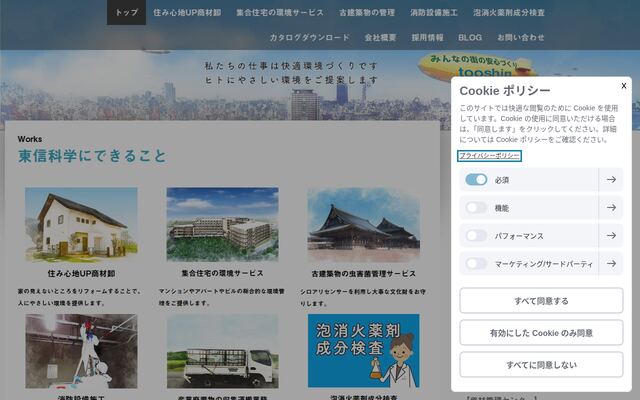Go to 採用情報 page
Image resolution: width=640 pixels, height=400 pixels.
pos(427,38)
